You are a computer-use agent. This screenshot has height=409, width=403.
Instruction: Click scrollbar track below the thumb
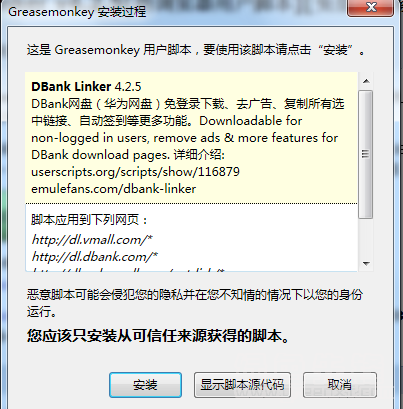click(366, 237)
